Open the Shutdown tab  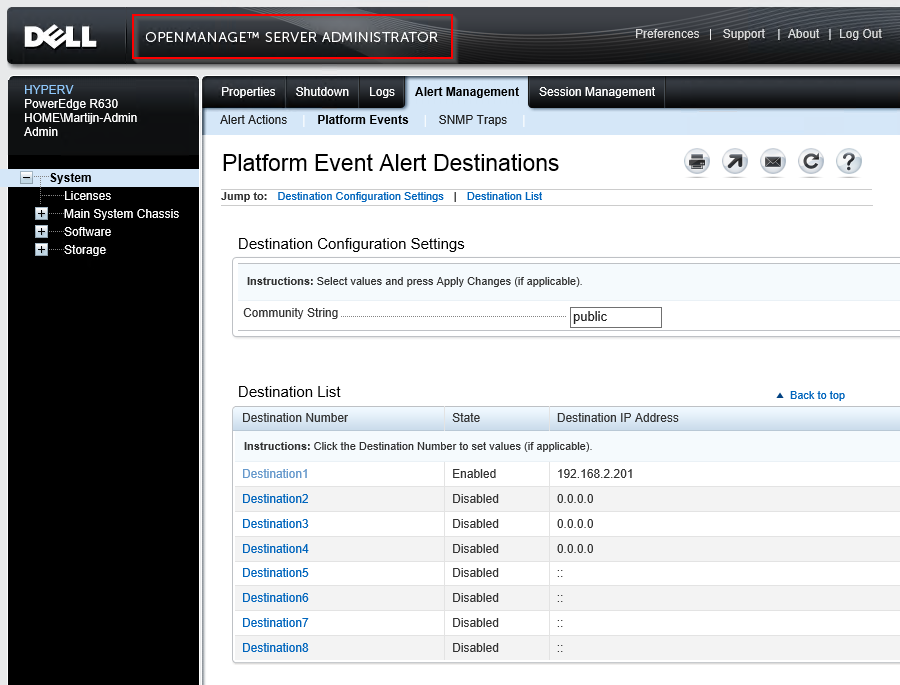322,92
